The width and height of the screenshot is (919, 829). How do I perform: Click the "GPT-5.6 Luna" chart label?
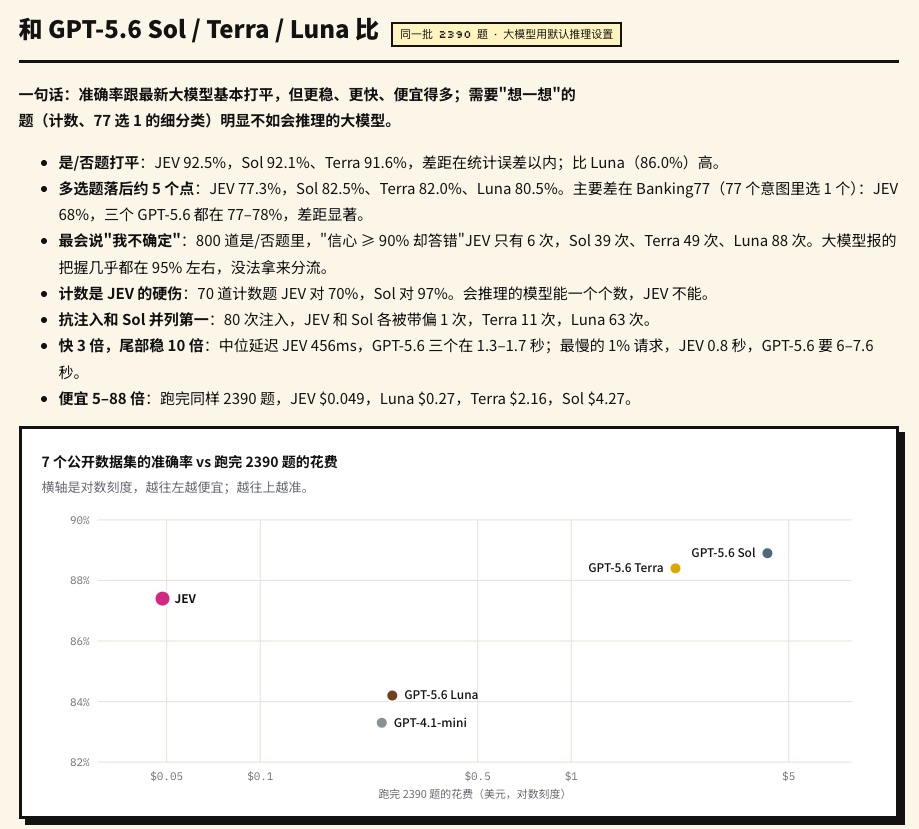441,695
